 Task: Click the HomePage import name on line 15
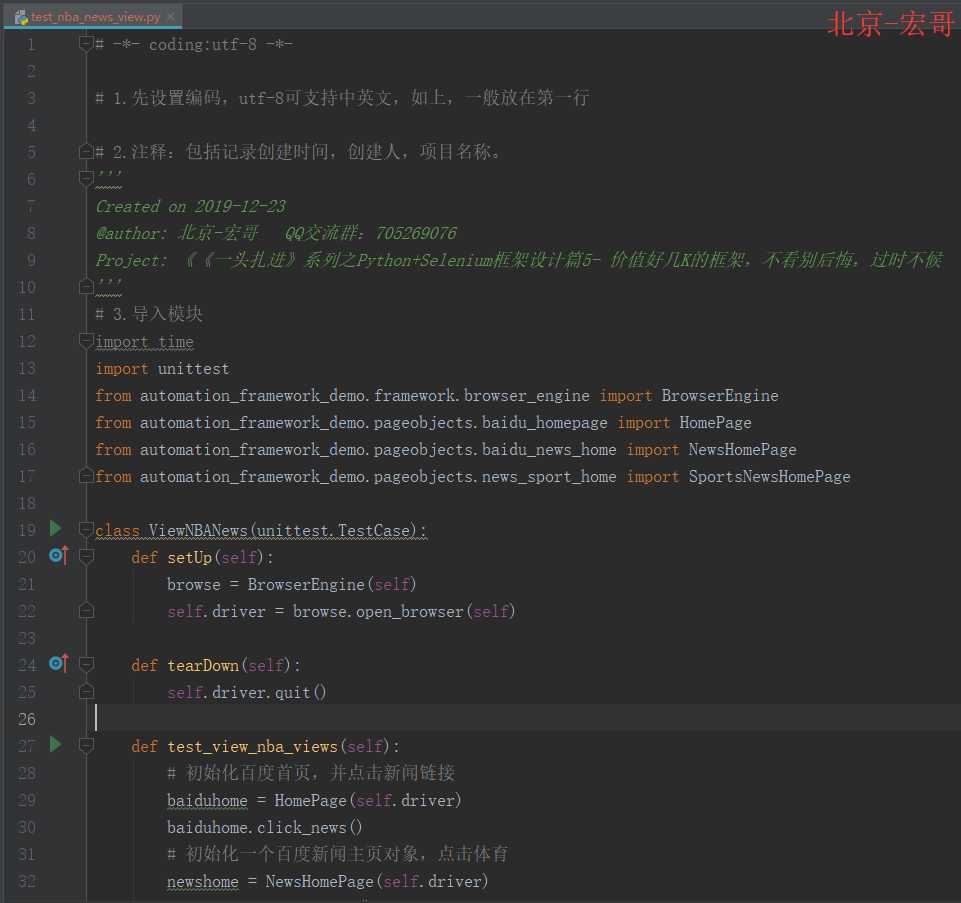pyautogui.click(x=715, y=422)
